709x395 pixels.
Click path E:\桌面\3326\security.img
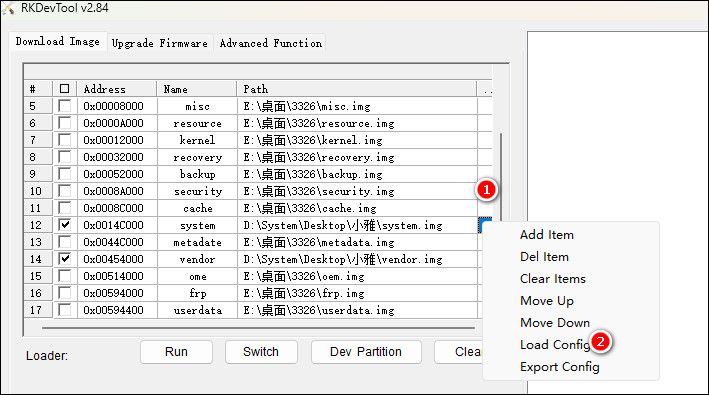click(319, 191)
